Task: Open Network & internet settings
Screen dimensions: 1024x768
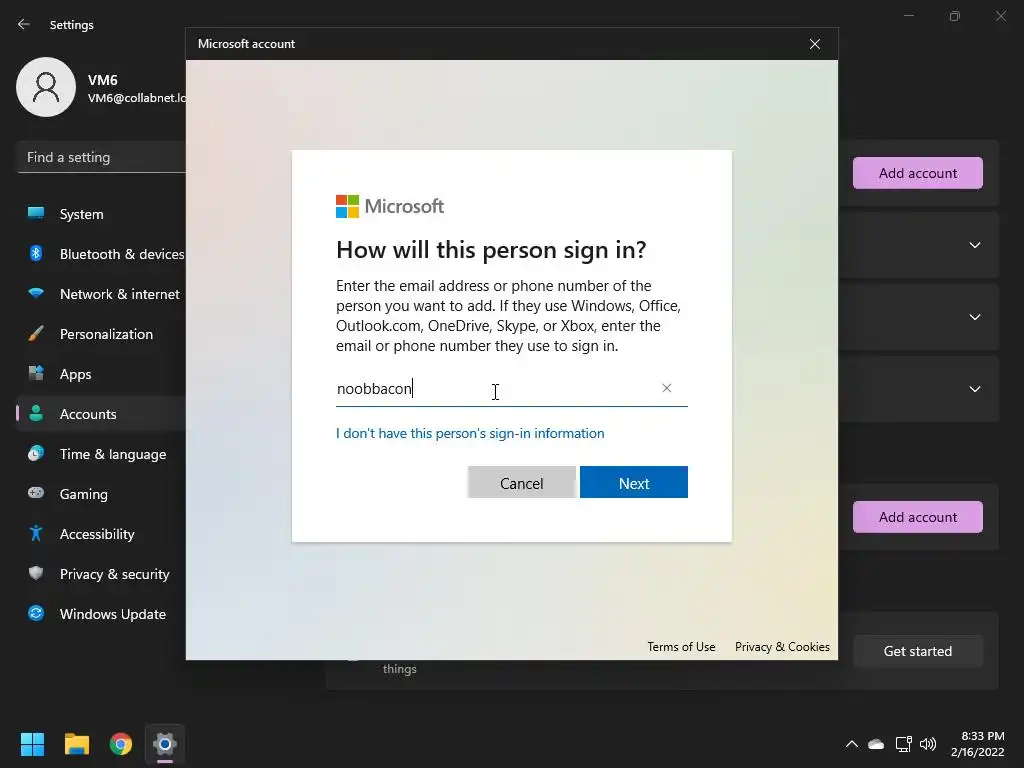Action: [101, 294]
